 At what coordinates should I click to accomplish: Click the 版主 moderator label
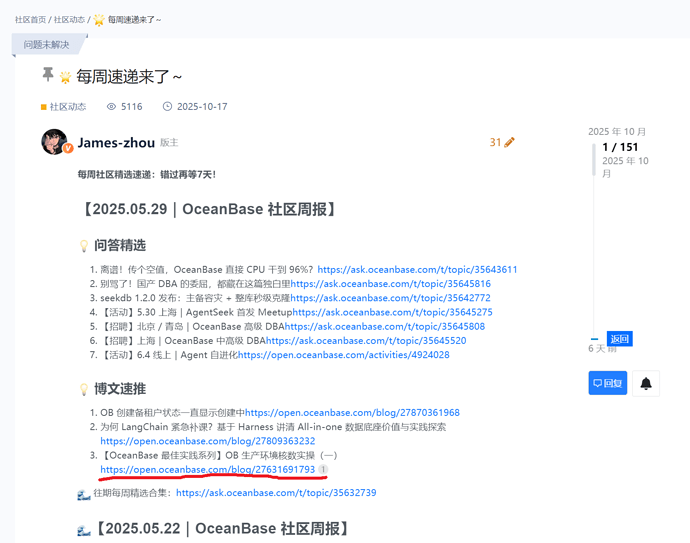[x=169, y=143]
